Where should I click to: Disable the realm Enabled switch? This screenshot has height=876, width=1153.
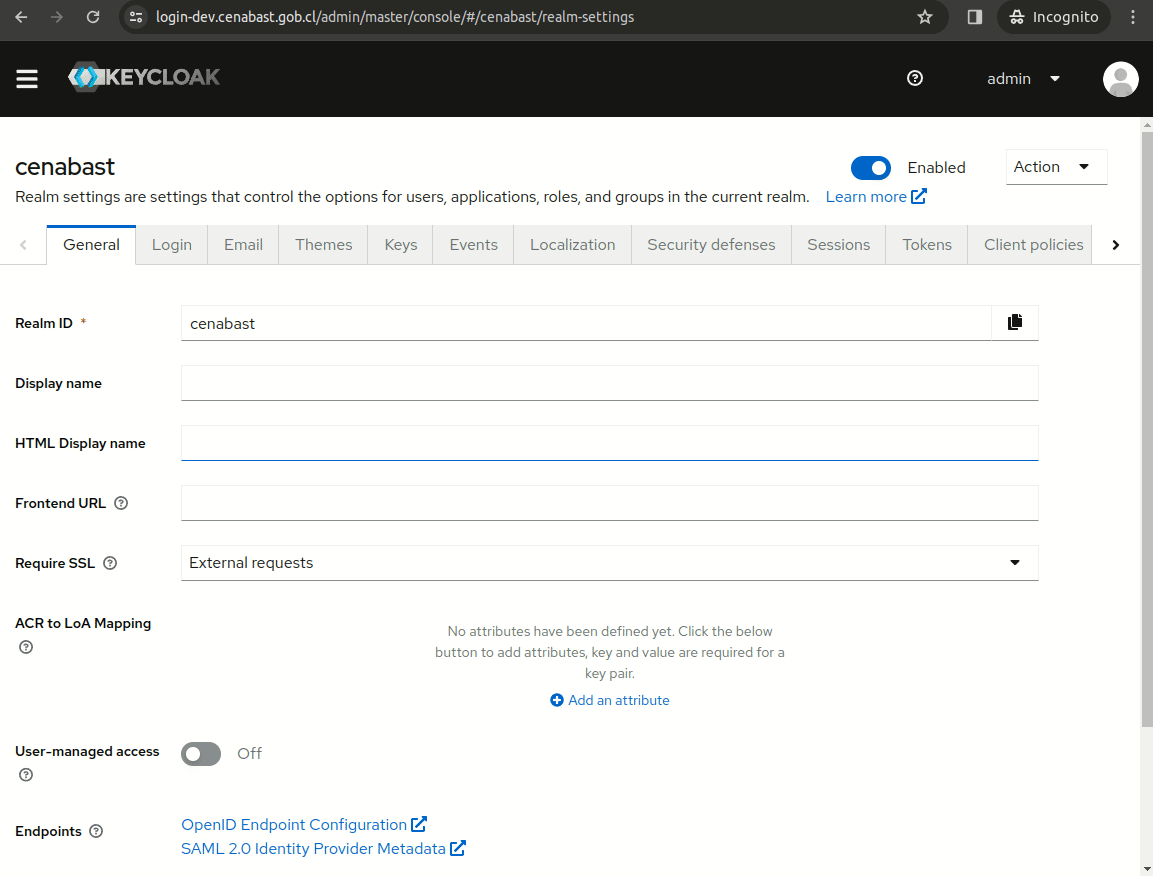coord(870,168)
